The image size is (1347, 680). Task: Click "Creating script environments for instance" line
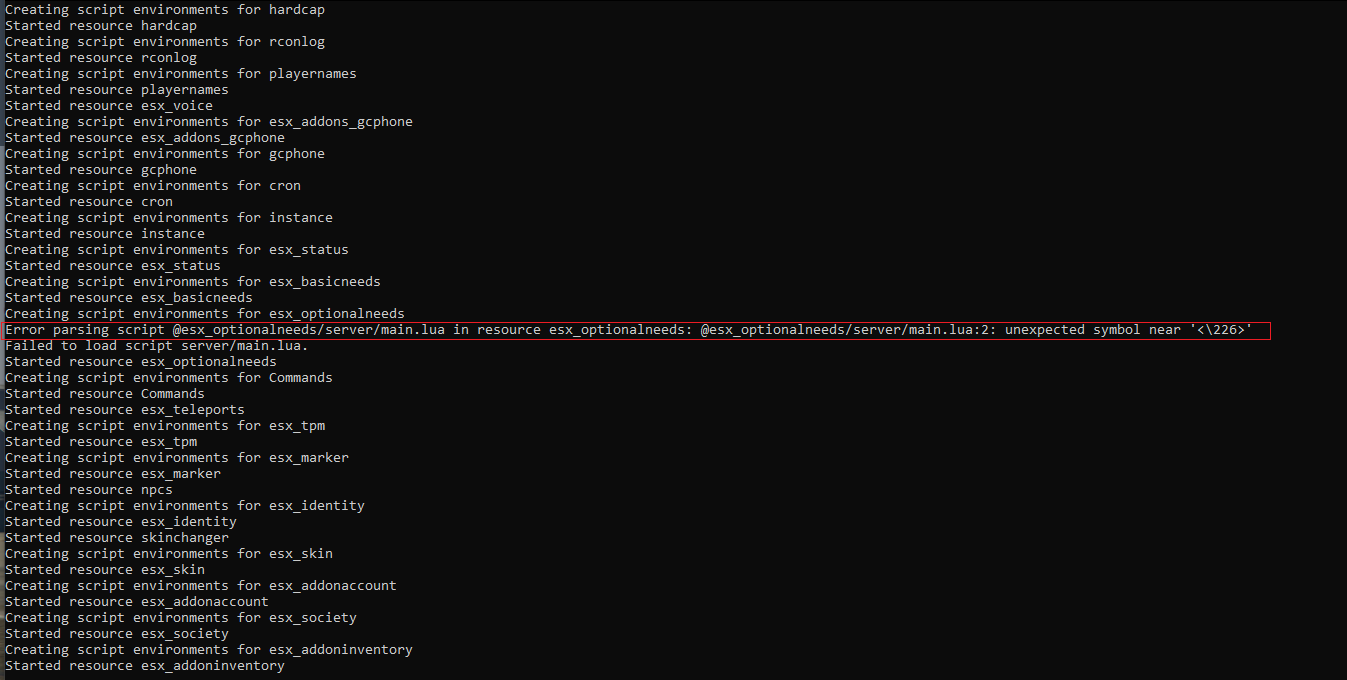click(169, 218)
